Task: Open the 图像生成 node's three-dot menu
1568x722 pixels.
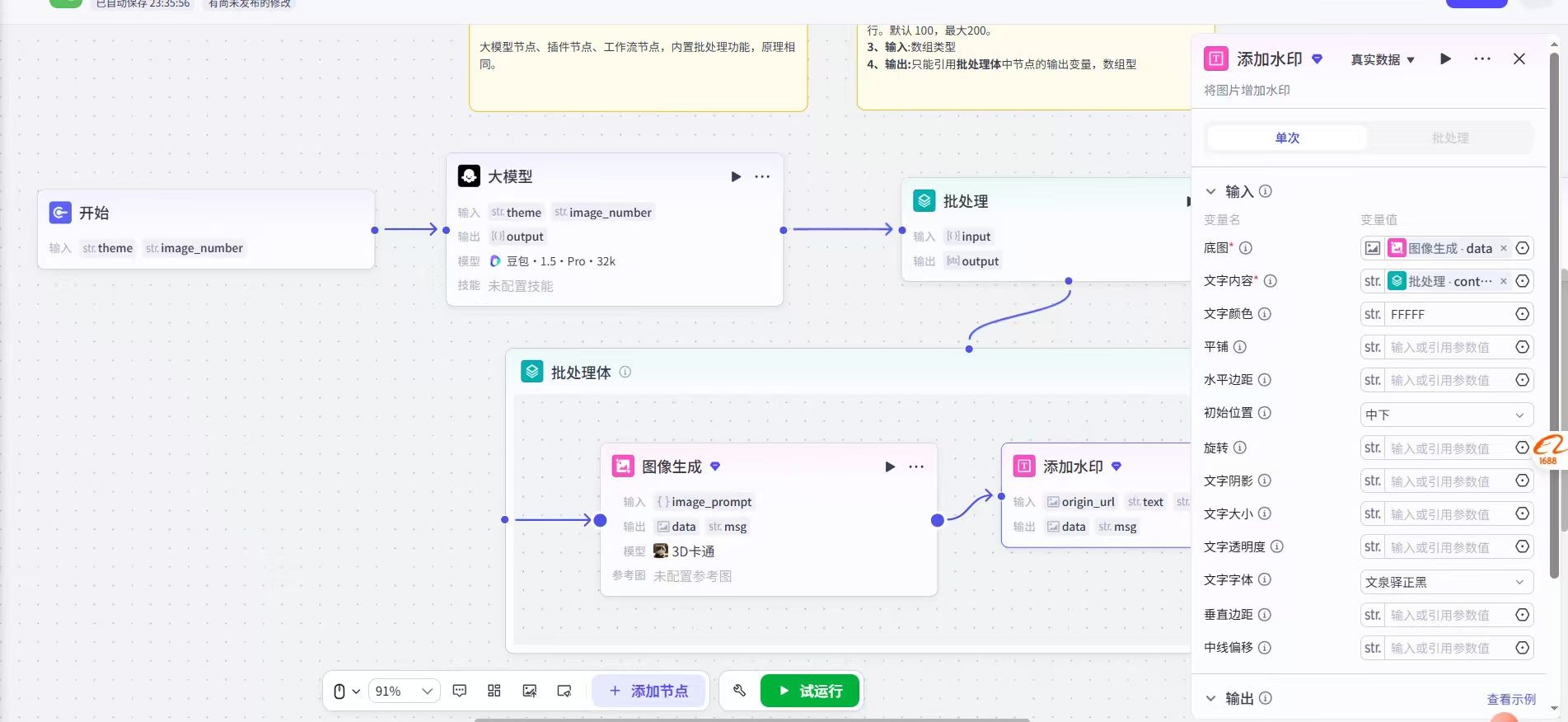Action: tap(916, 466)
